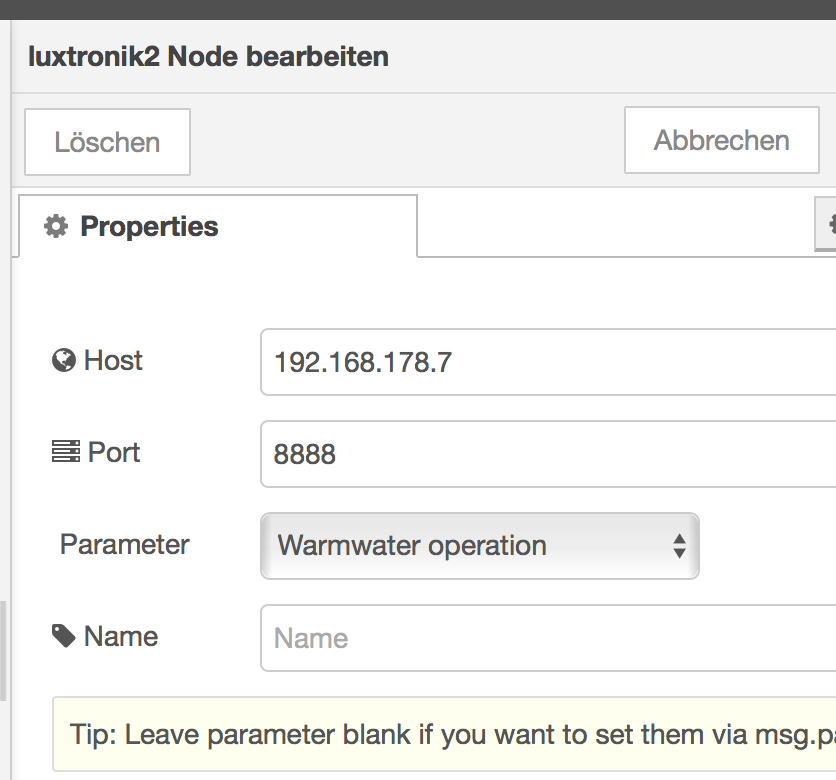
Task: Click the tag icon beside Name
Action: (64, 636)
